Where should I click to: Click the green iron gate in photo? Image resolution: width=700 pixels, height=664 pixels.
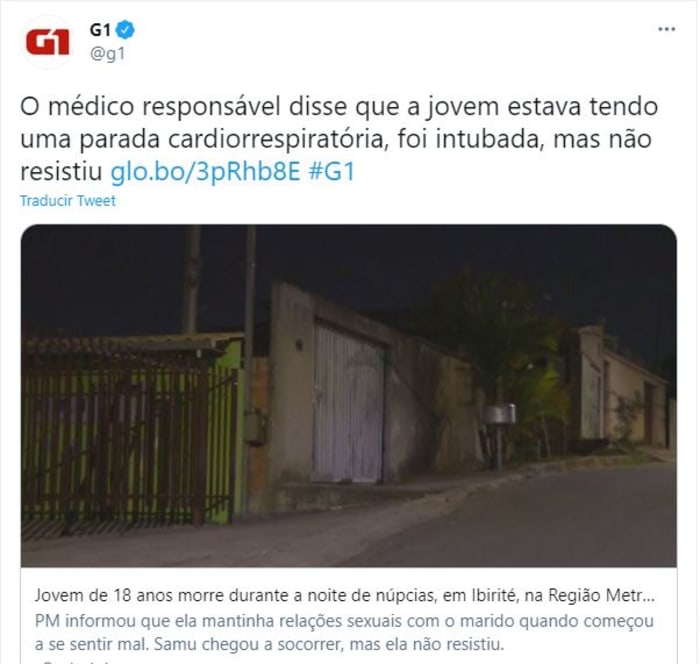coord(129,442)
